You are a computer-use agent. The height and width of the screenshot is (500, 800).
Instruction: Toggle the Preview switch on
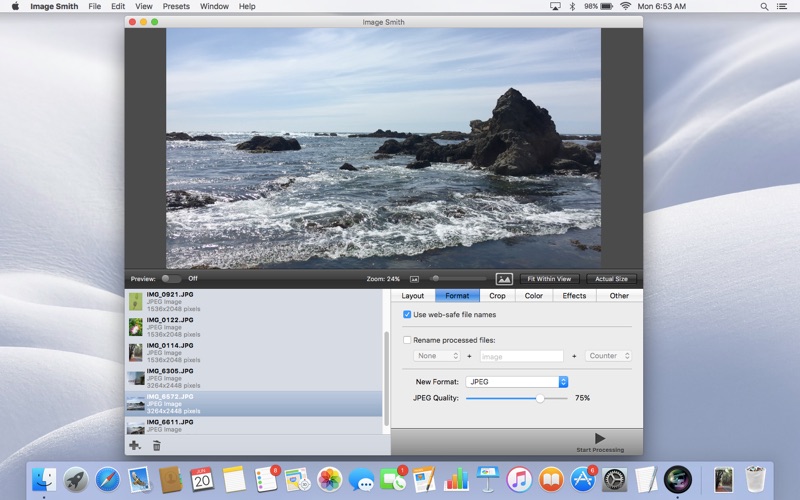point(171,279)
